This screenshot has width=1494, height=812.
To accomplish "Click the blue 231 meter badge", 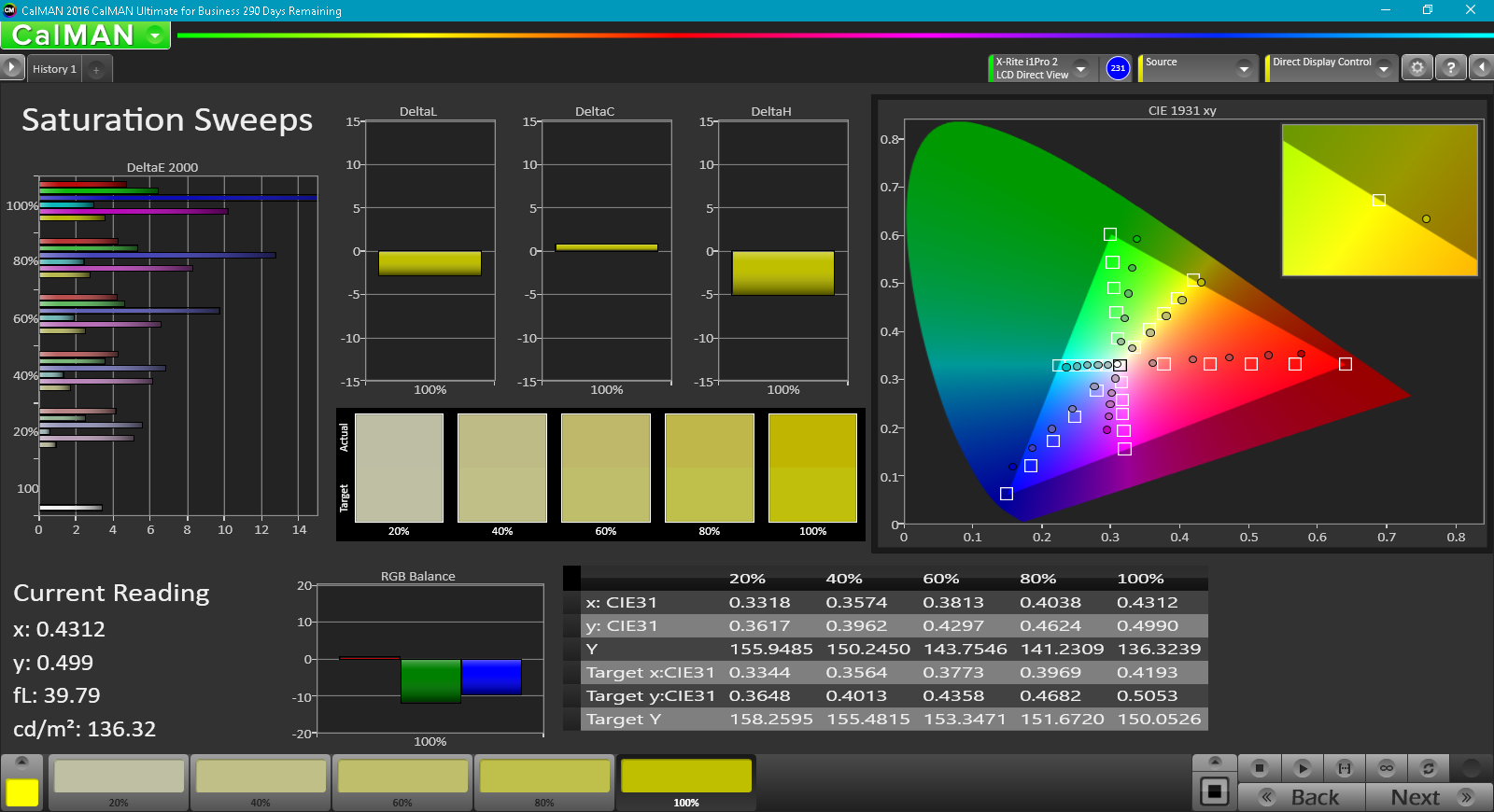I will click(x=1118, y=68).
